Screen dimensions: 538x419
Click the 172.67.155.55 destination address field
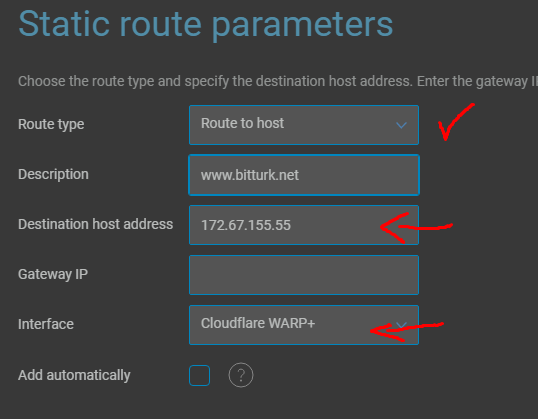coord(304,225)
